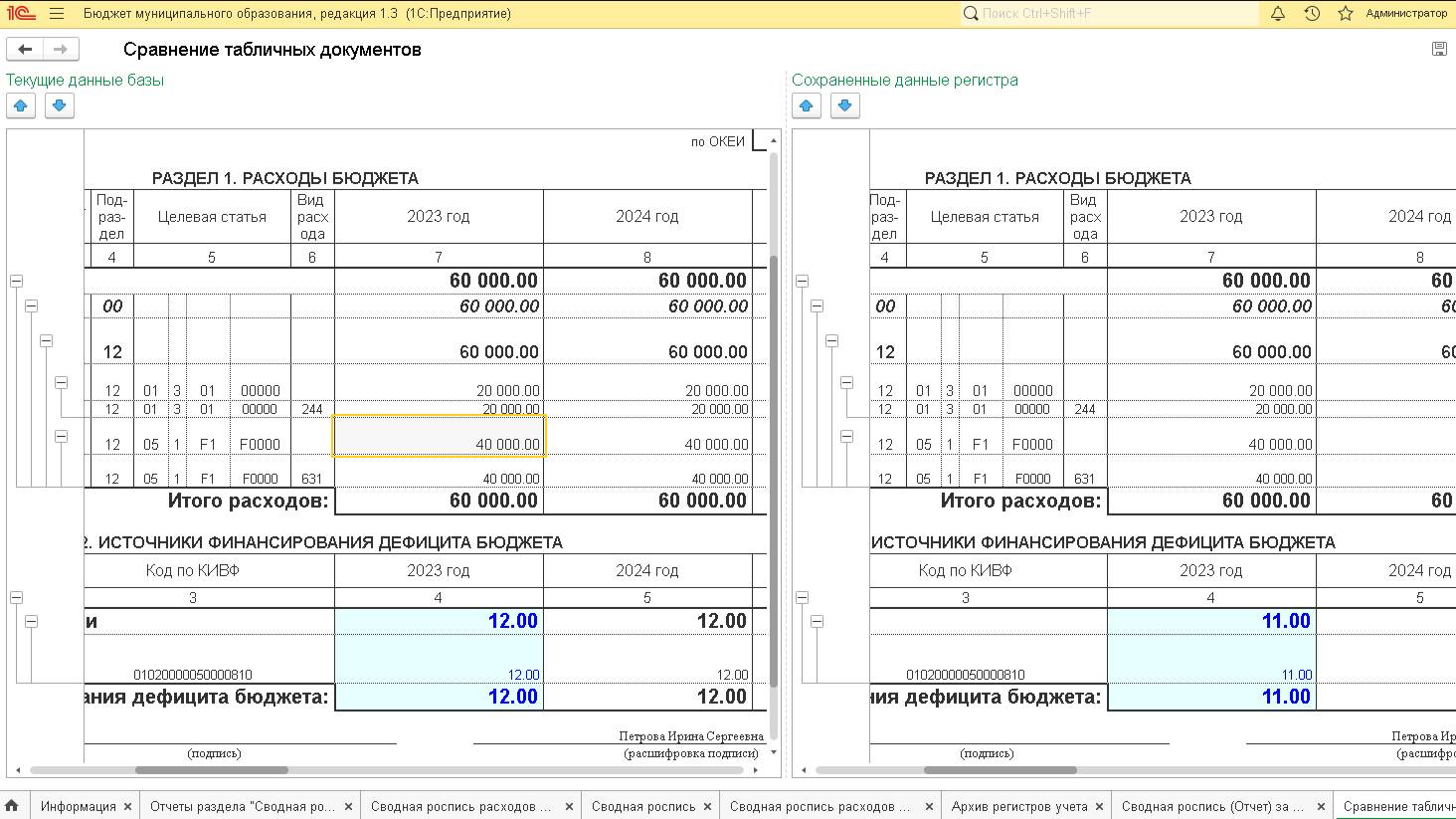
Task: Select 01020000050000810 code in saved register pane
Action: 966,675
